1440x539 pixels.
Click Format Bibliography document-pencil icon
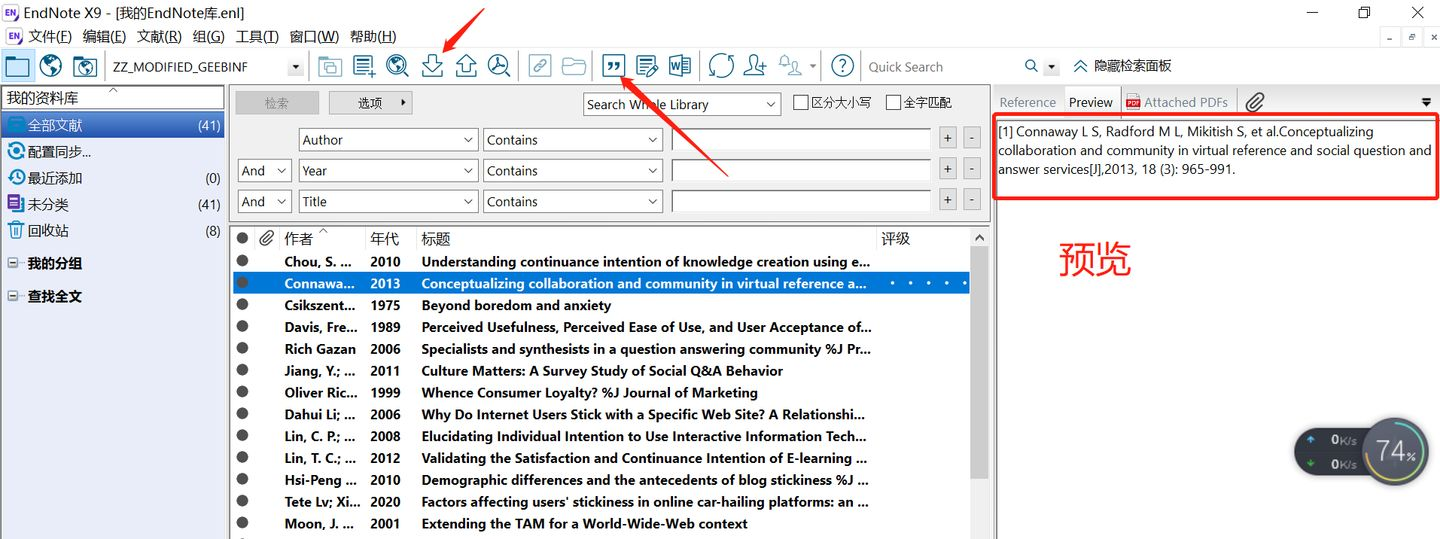click(647, 66)
